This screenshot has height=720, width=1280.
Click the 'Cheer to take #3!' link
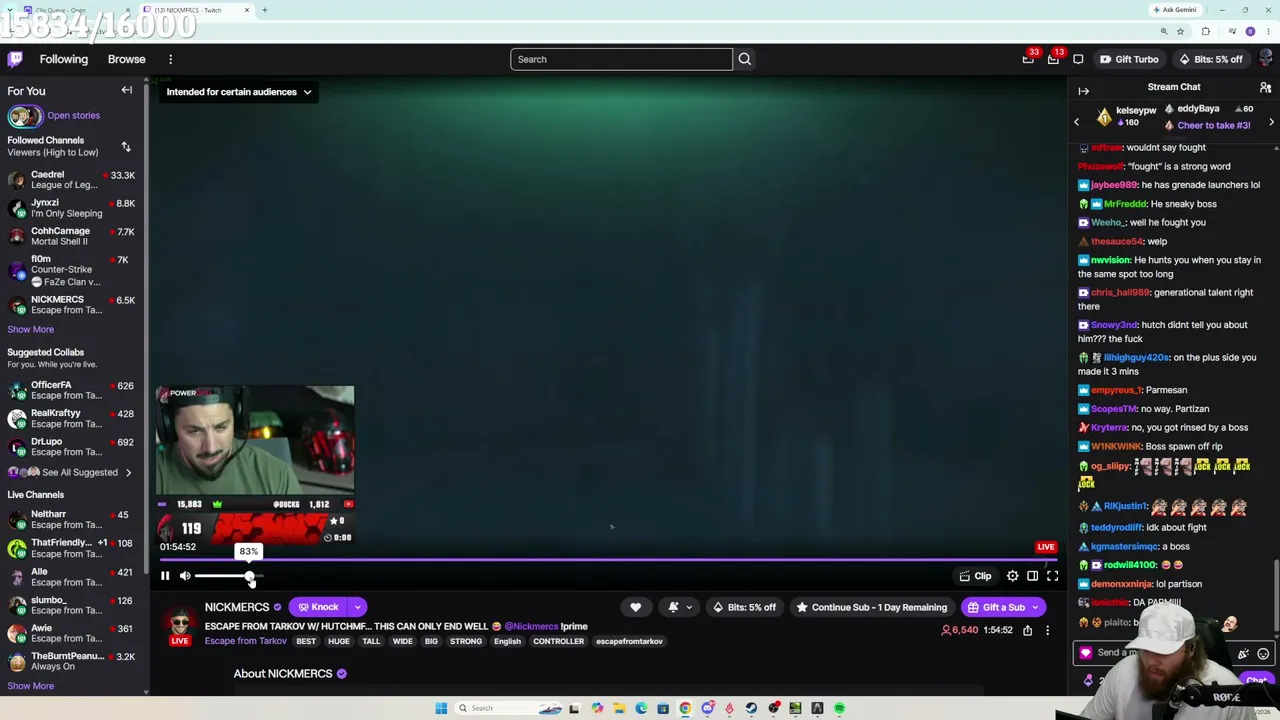pos(1213,125)
